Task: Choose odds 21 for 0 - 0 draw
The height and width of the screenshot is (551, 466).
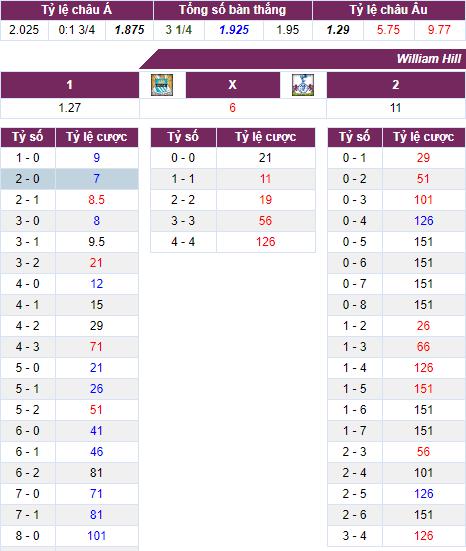Action: (265, 158)
